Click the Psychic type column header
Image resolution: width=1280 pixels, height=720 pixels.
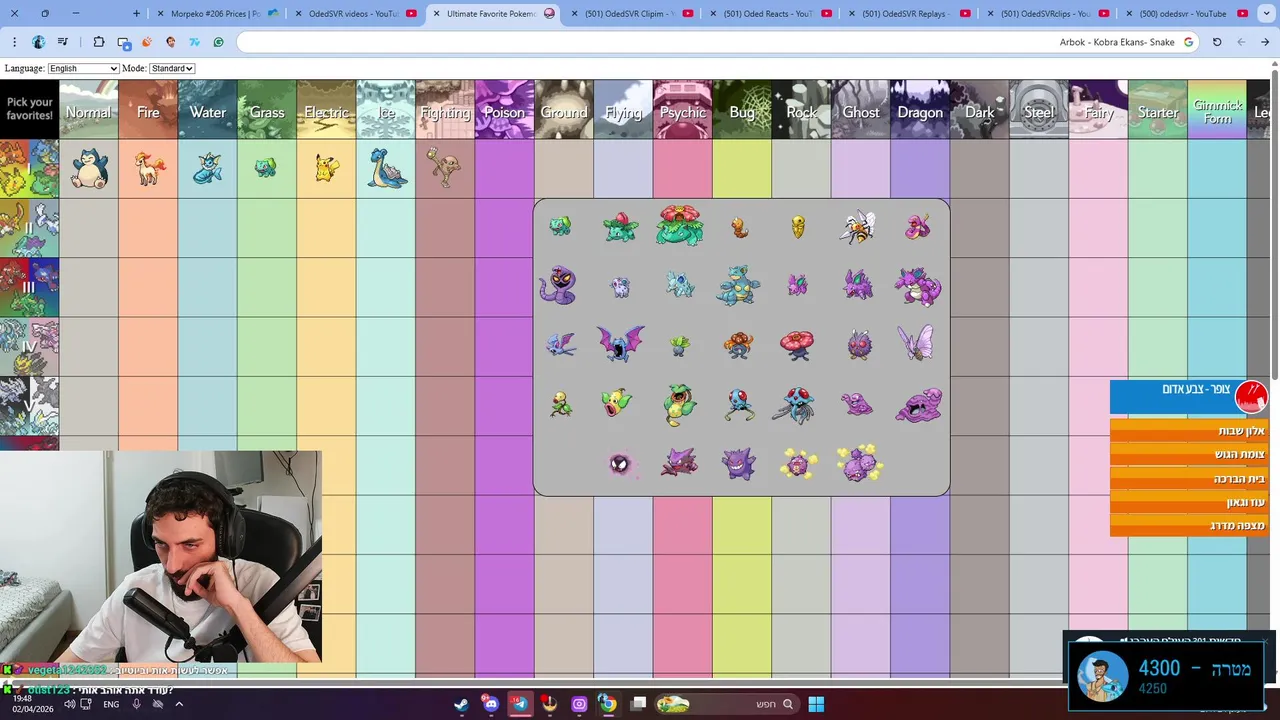click(x=682, y=110)
